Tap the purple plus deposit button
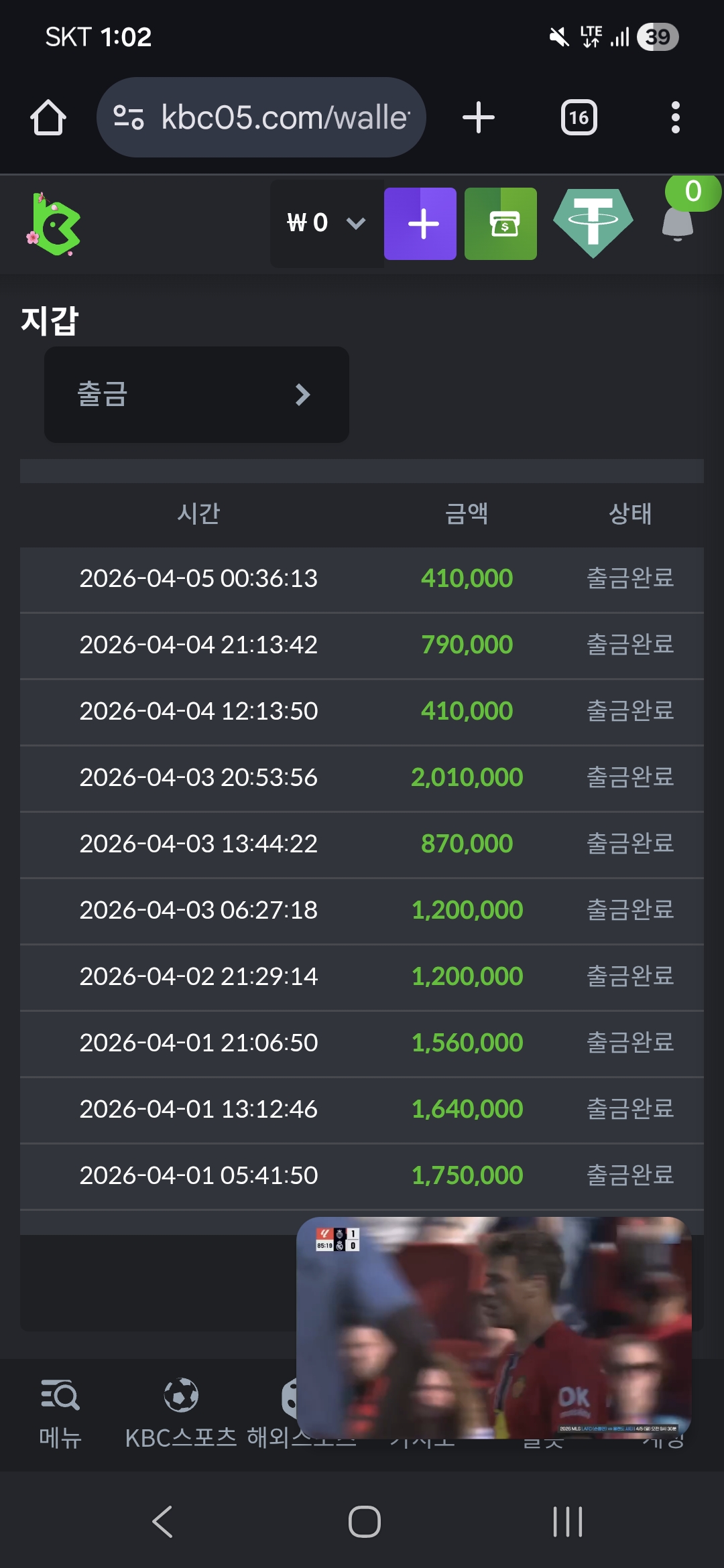Viewport: 724px width, 1568px height. pos(420,224)
